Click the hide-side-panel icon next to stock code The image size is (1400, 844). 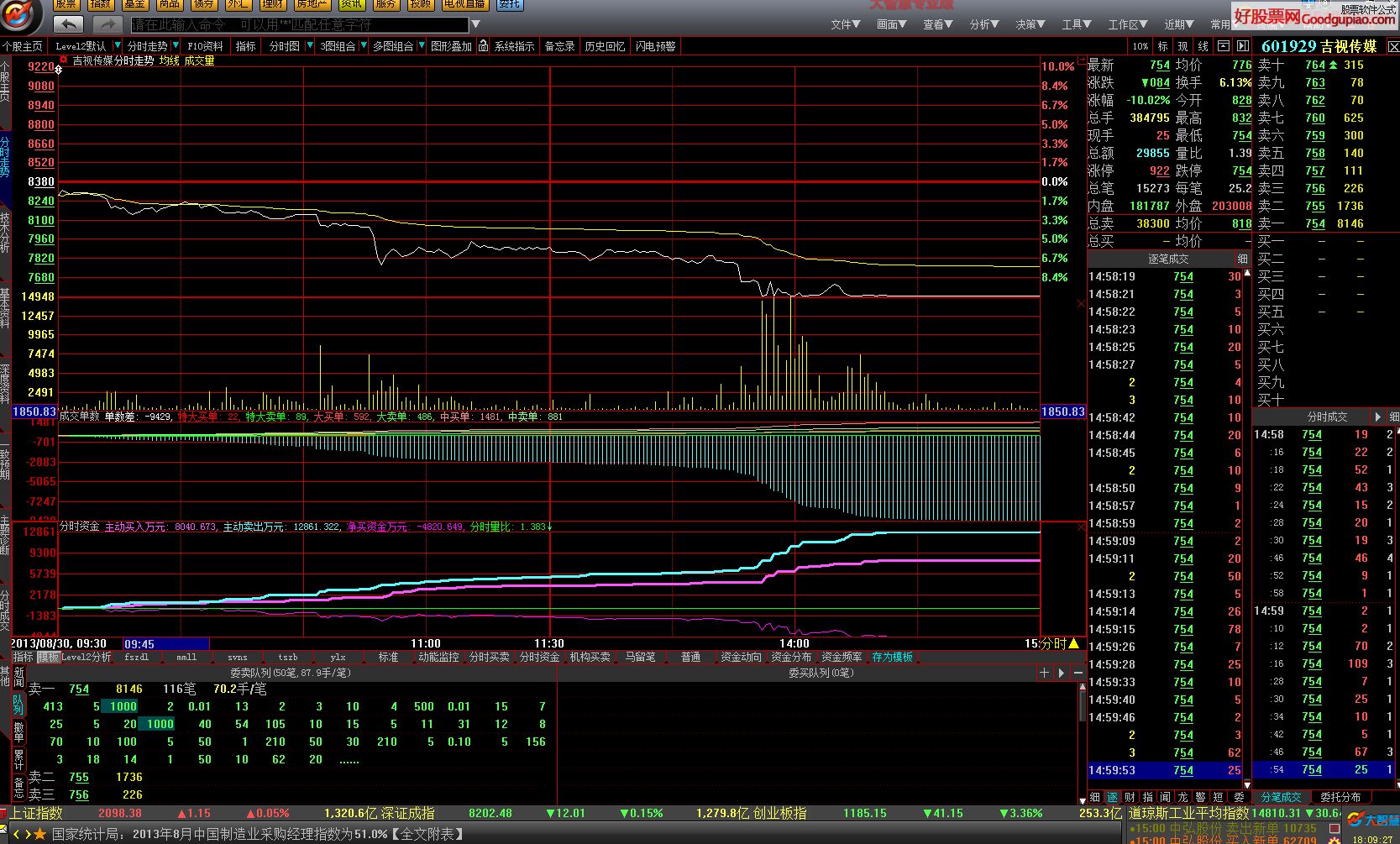tap(1243, 46)
